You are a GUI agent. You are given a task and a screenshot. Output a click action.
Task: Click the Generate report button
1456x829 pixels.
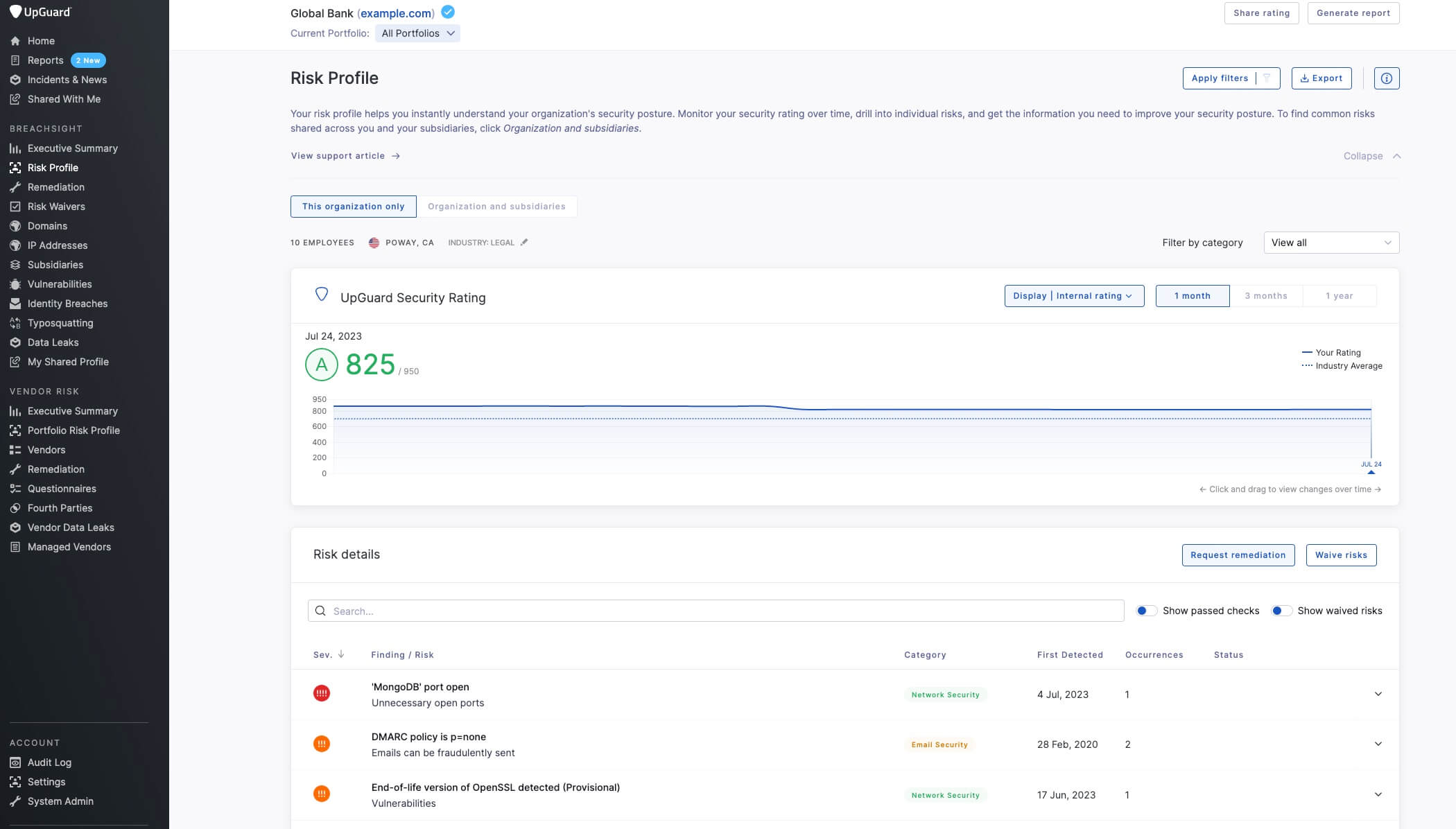(x=1353, y=13)
